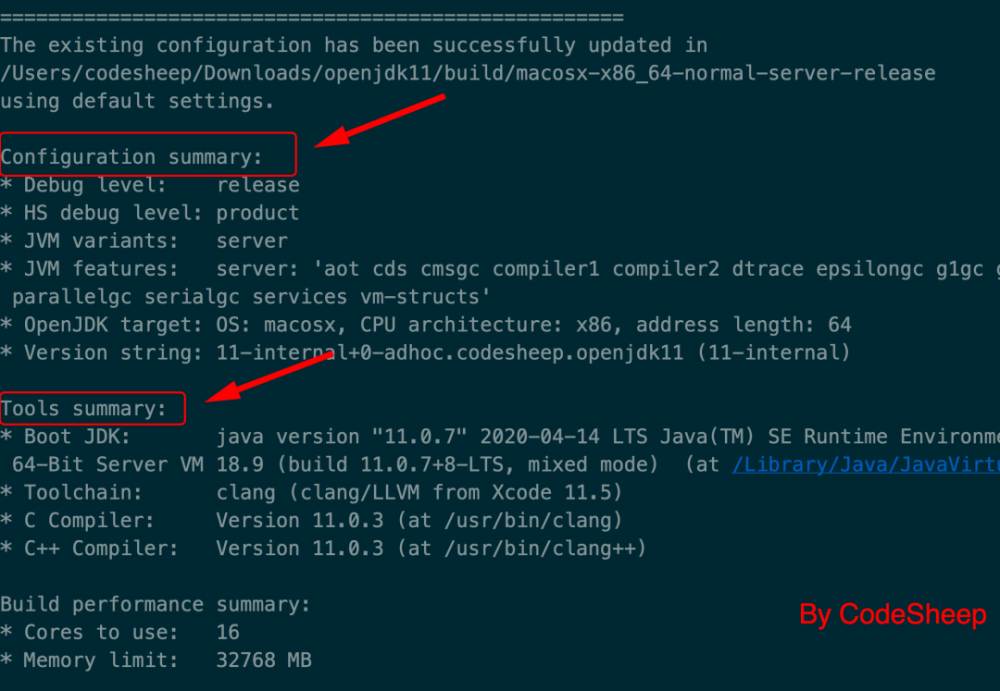Click the OpenJDK target line
1000x691 pixels.
tap(426, 325)
